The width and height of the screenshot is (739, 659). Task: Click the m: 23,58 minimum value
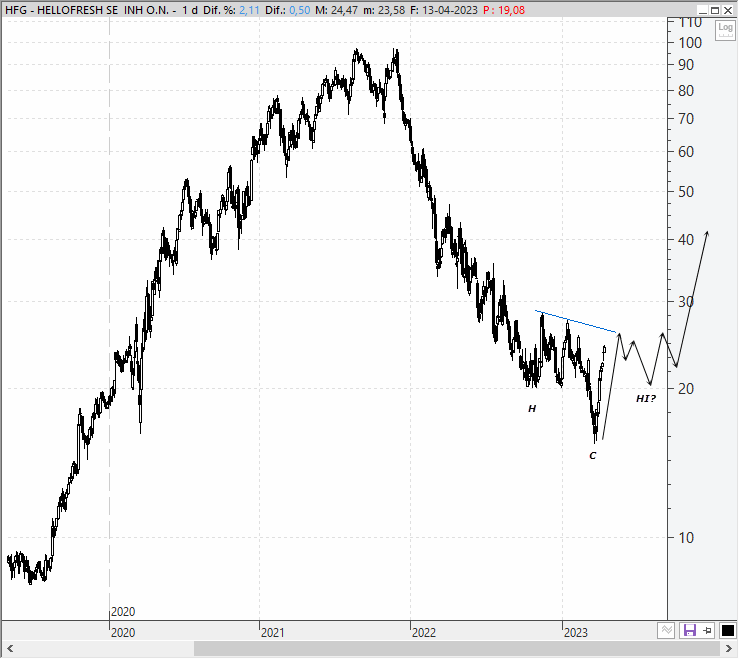384,10
